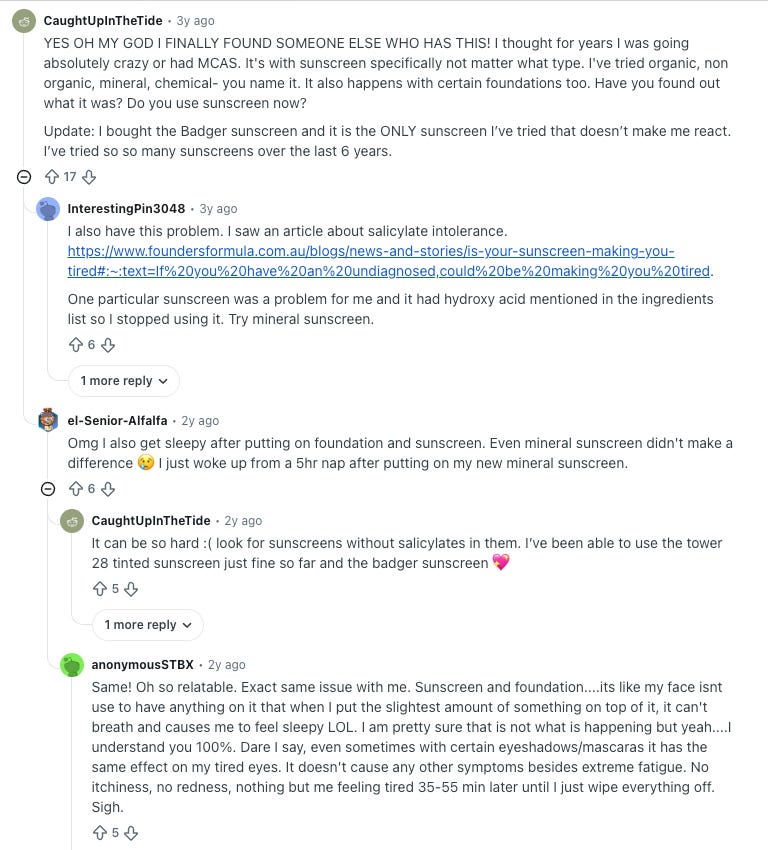Downvote anonymousSTBX's comment
Screen dimensions: 768x850
point(131,833)
